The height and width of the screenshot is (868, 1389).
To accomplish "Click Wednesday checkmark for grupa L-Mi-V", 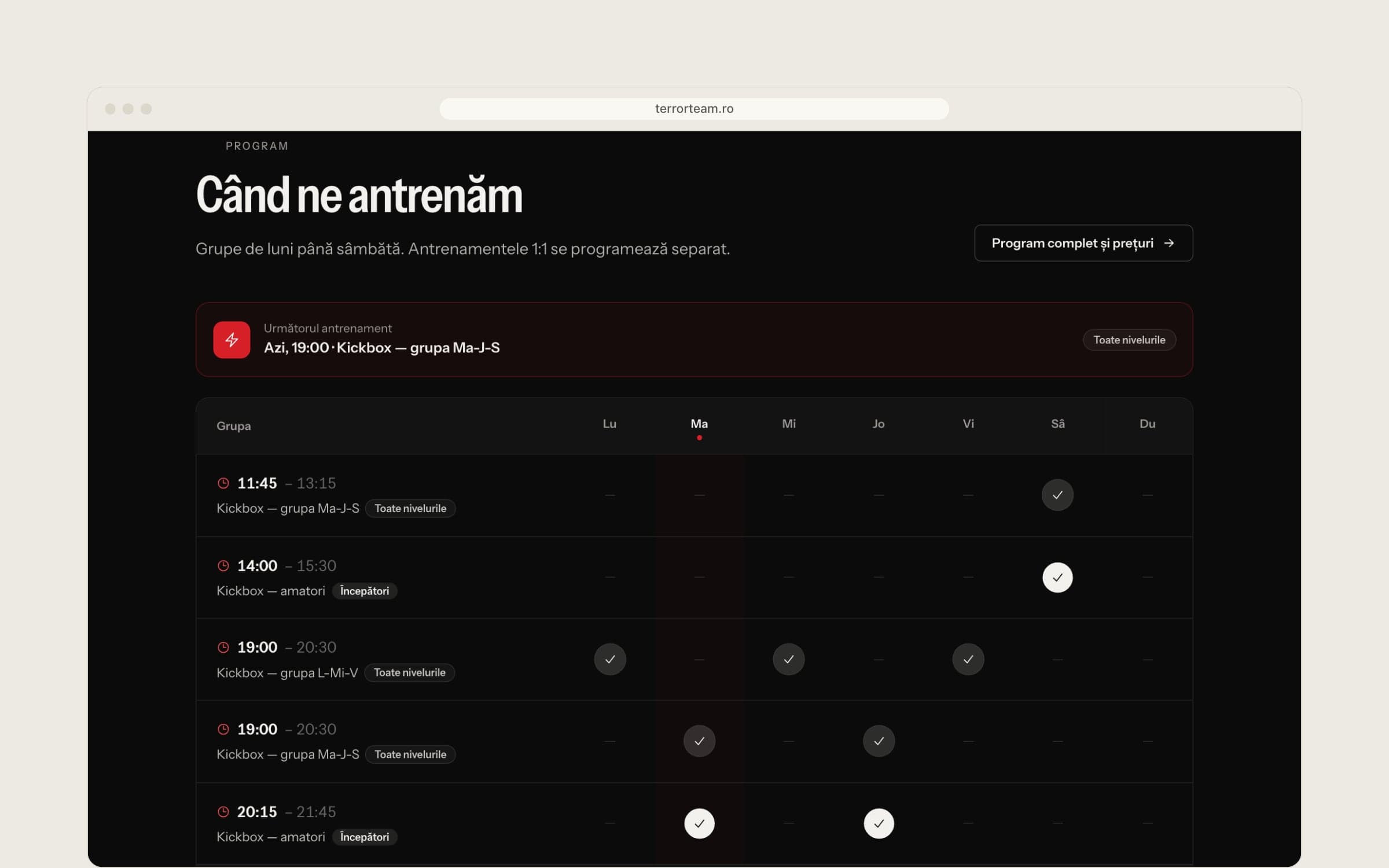I will (x=789, y=659).
